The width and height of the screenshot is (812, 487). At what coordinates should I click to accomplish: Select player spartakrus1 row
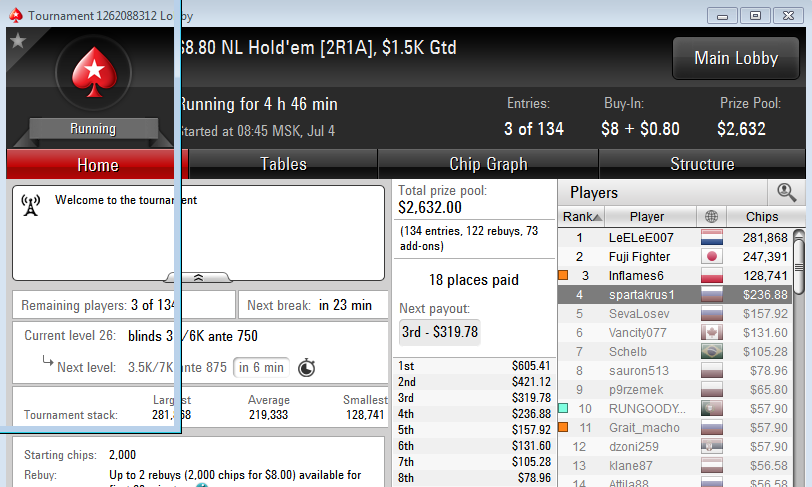(x=674, y=295)
